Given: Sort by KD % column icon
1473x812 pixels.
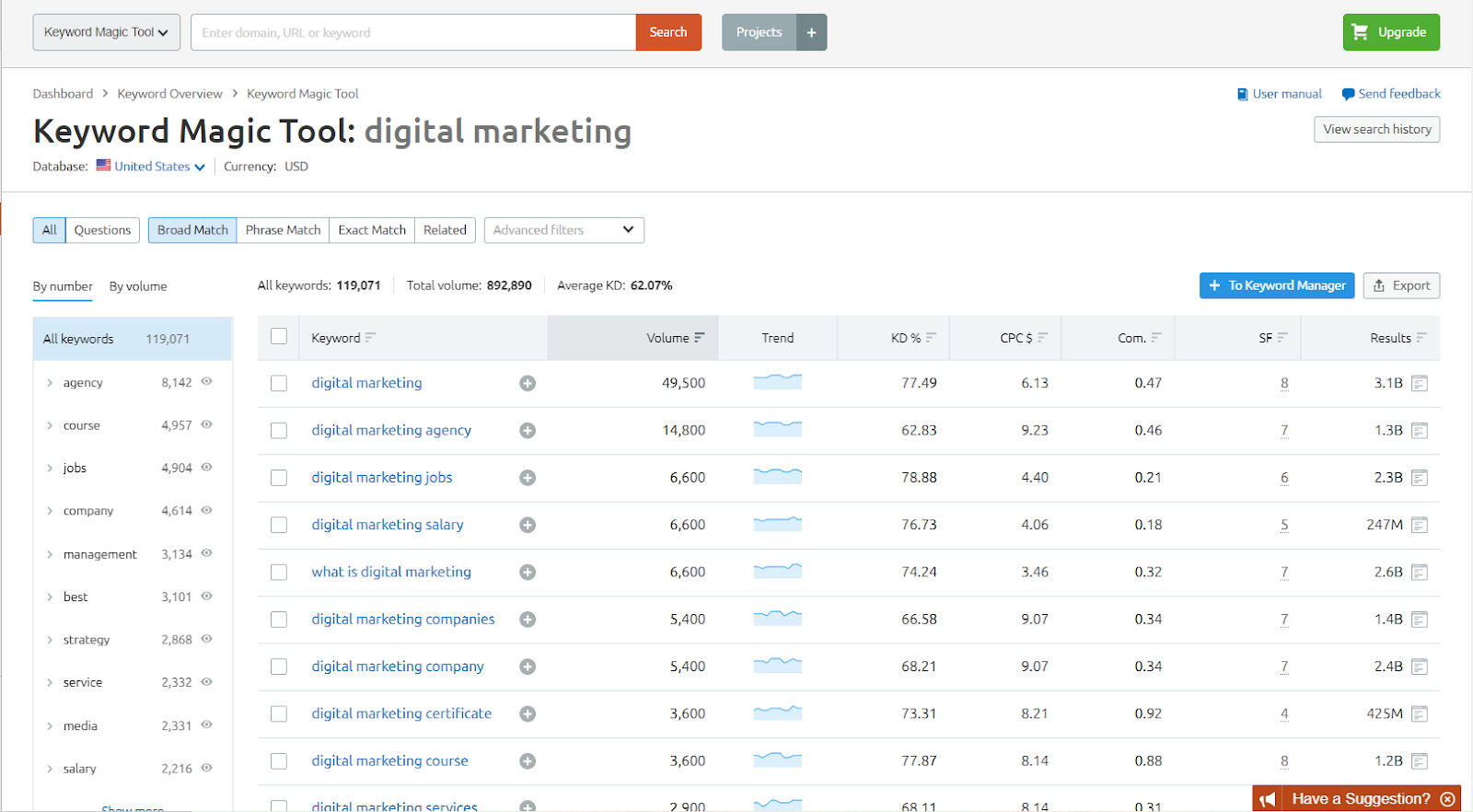Looking at the screenshot, I should (931, 338).
